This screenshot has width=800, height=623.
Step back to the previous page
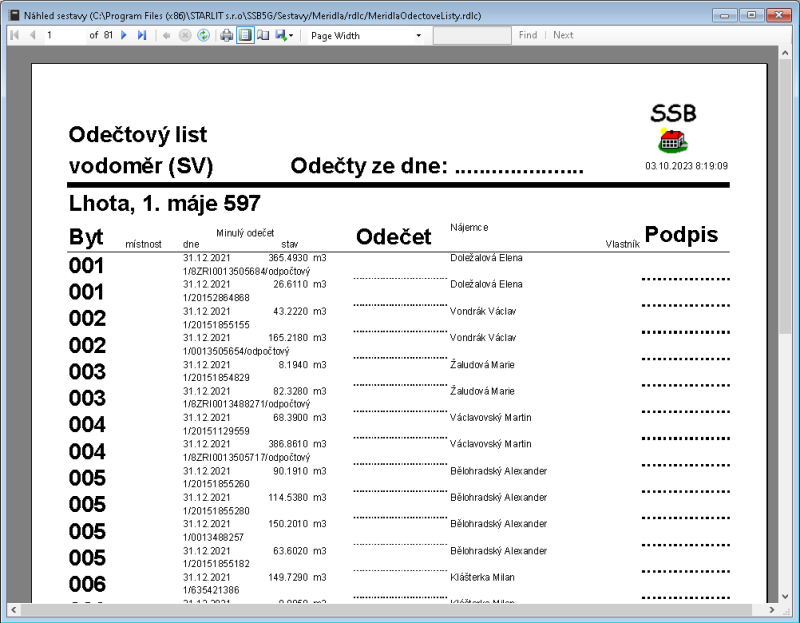coord(30,35)
